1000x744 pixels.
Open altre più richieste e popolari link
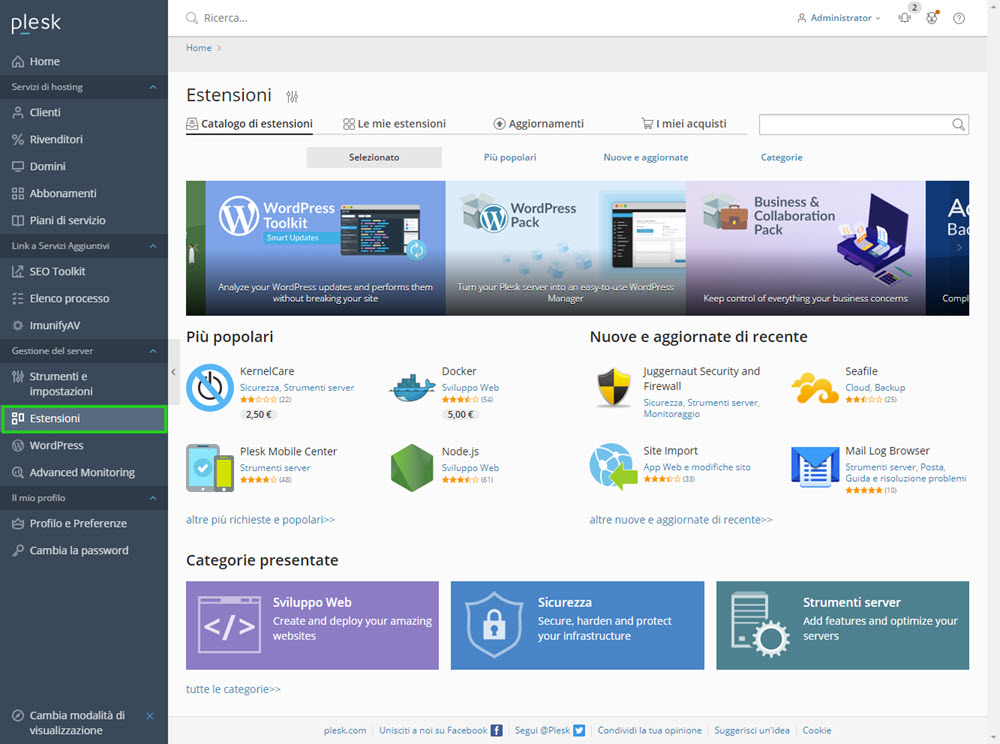(260, 520)
